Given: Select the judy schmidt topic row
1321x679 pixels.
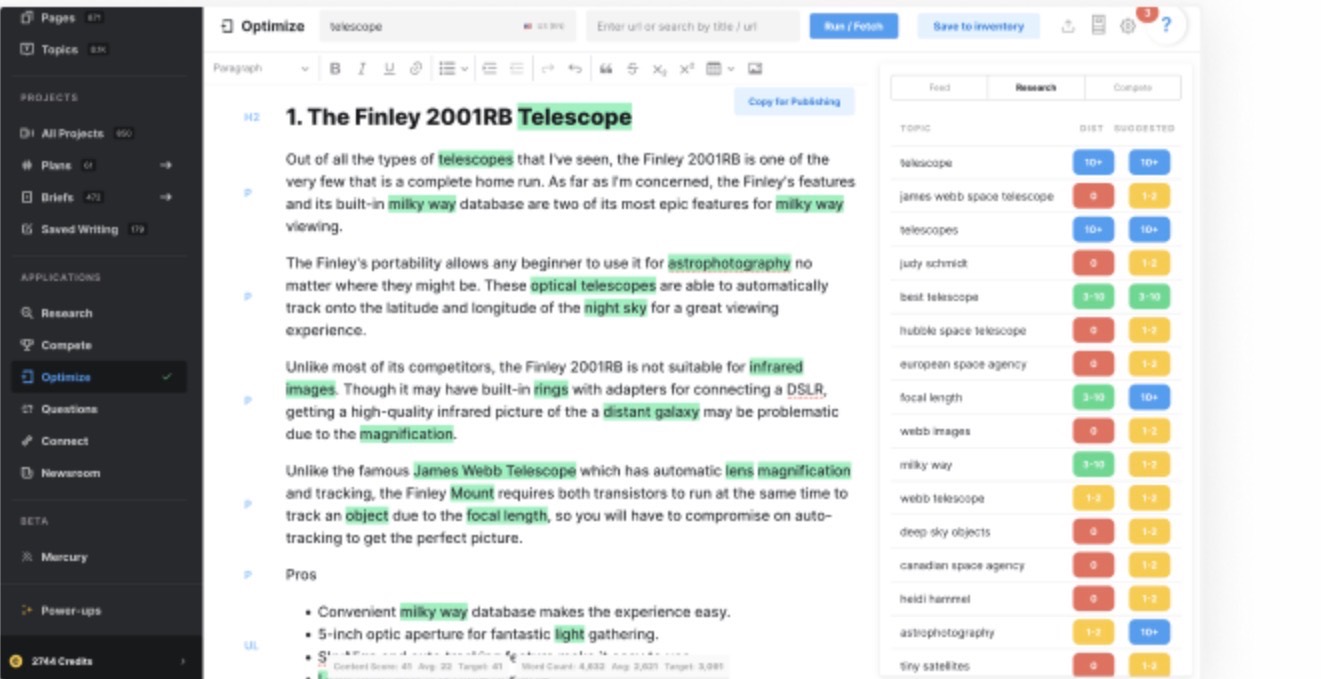Looking at the screenshot, I should click(x=1035, y=263).
